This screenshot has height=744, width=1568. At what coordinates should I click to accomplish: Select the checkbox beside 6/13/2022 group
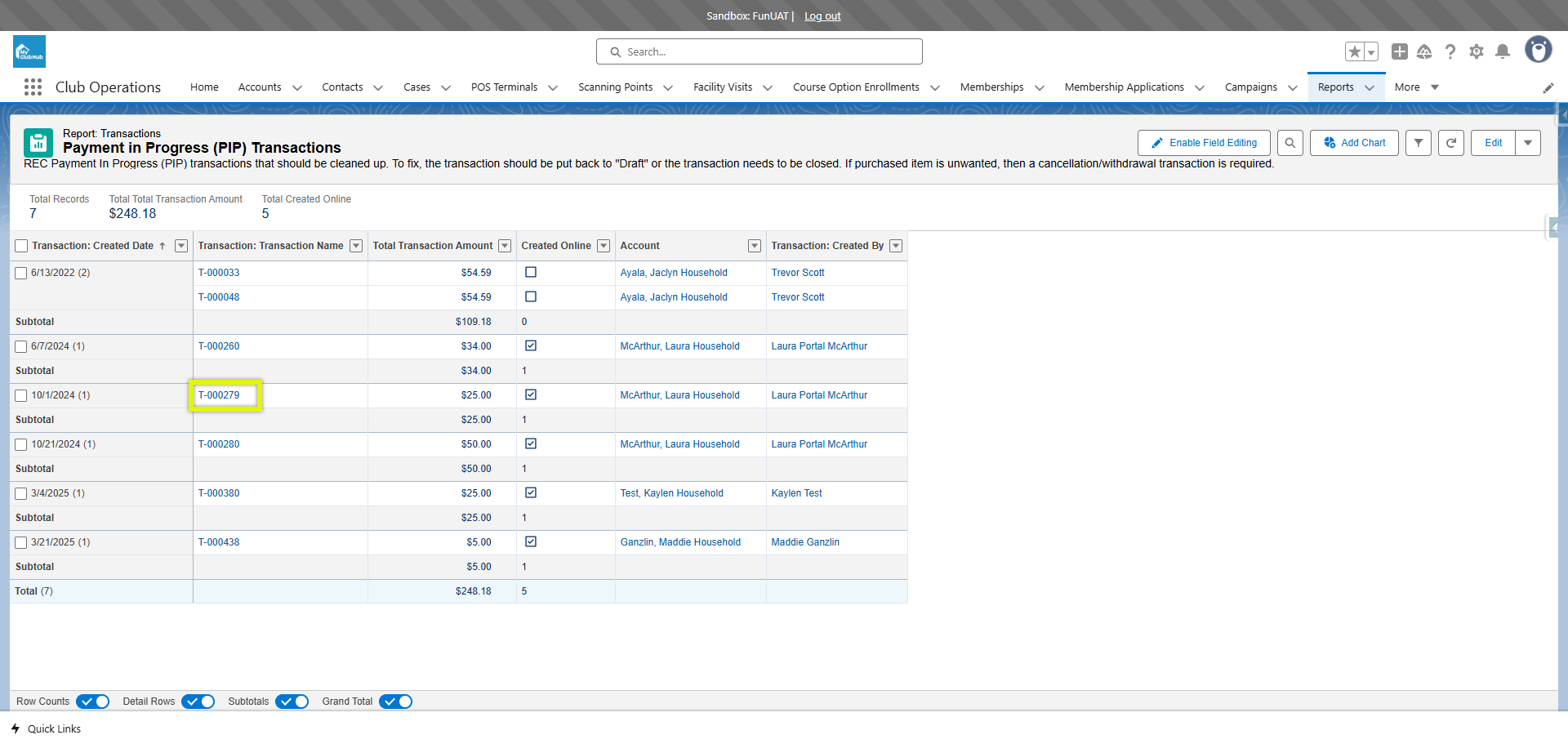[20, 273]
